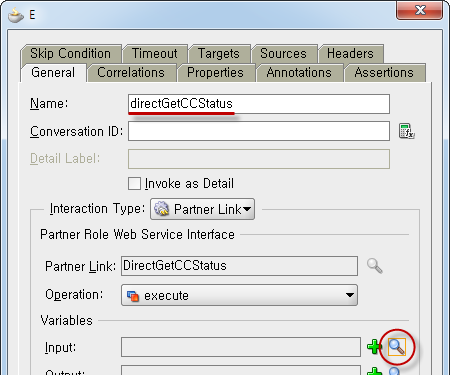Browse Input variables with the magnifier icon
The image size is (450, 375).
(x=397, y=347)
